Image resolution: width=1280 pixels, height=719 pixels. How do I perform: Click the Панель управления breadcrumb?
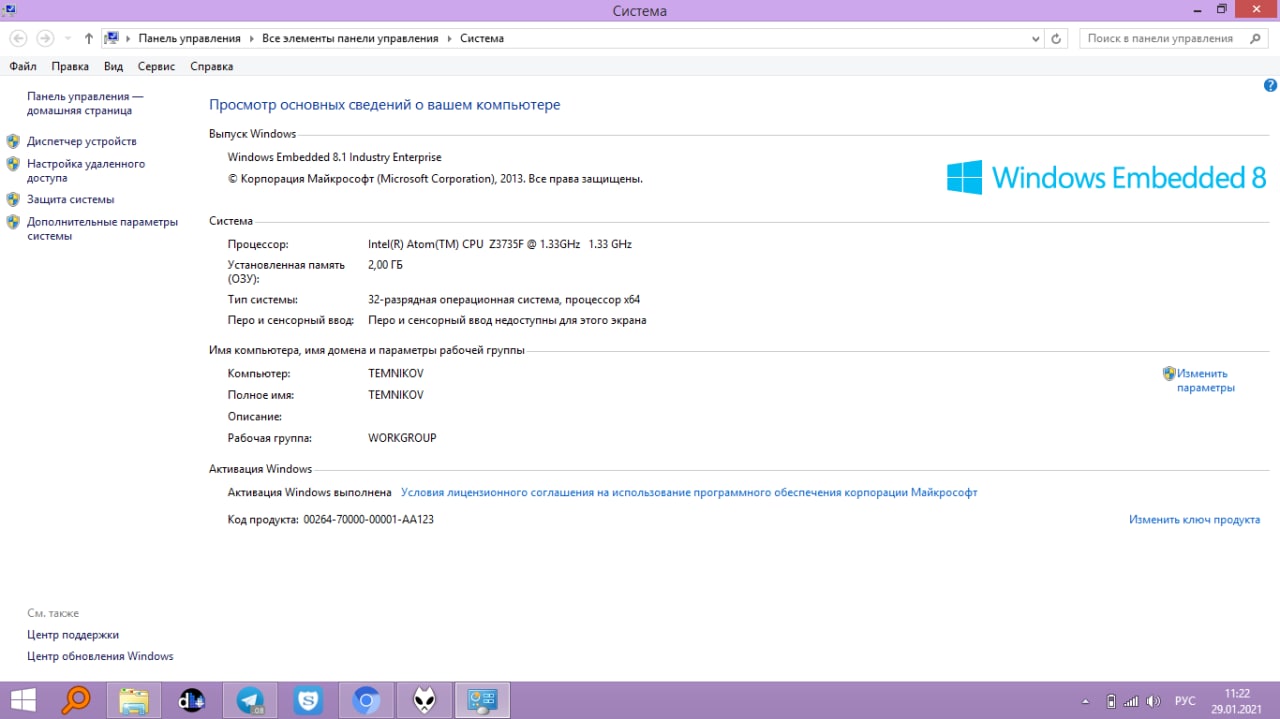click(189, 38)
